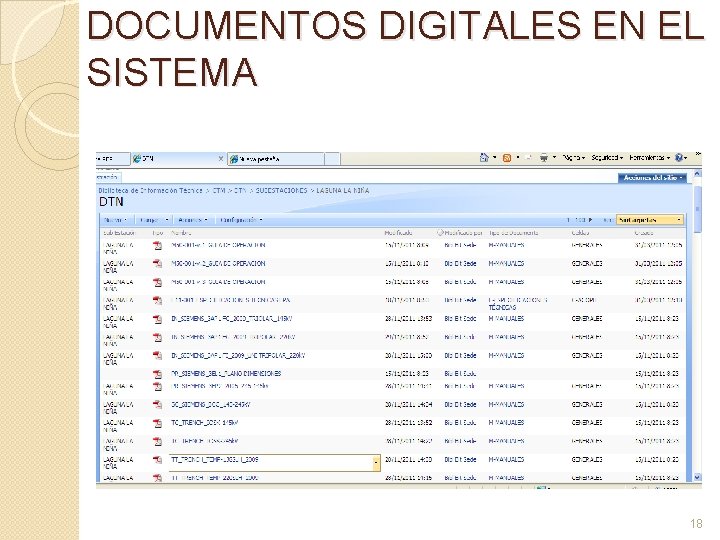Image resolution: width=720 pixels, height=540 pixels.
Task: Click the SUBESTACIONES breadcrumb link
Action: [x=281, y=191]
